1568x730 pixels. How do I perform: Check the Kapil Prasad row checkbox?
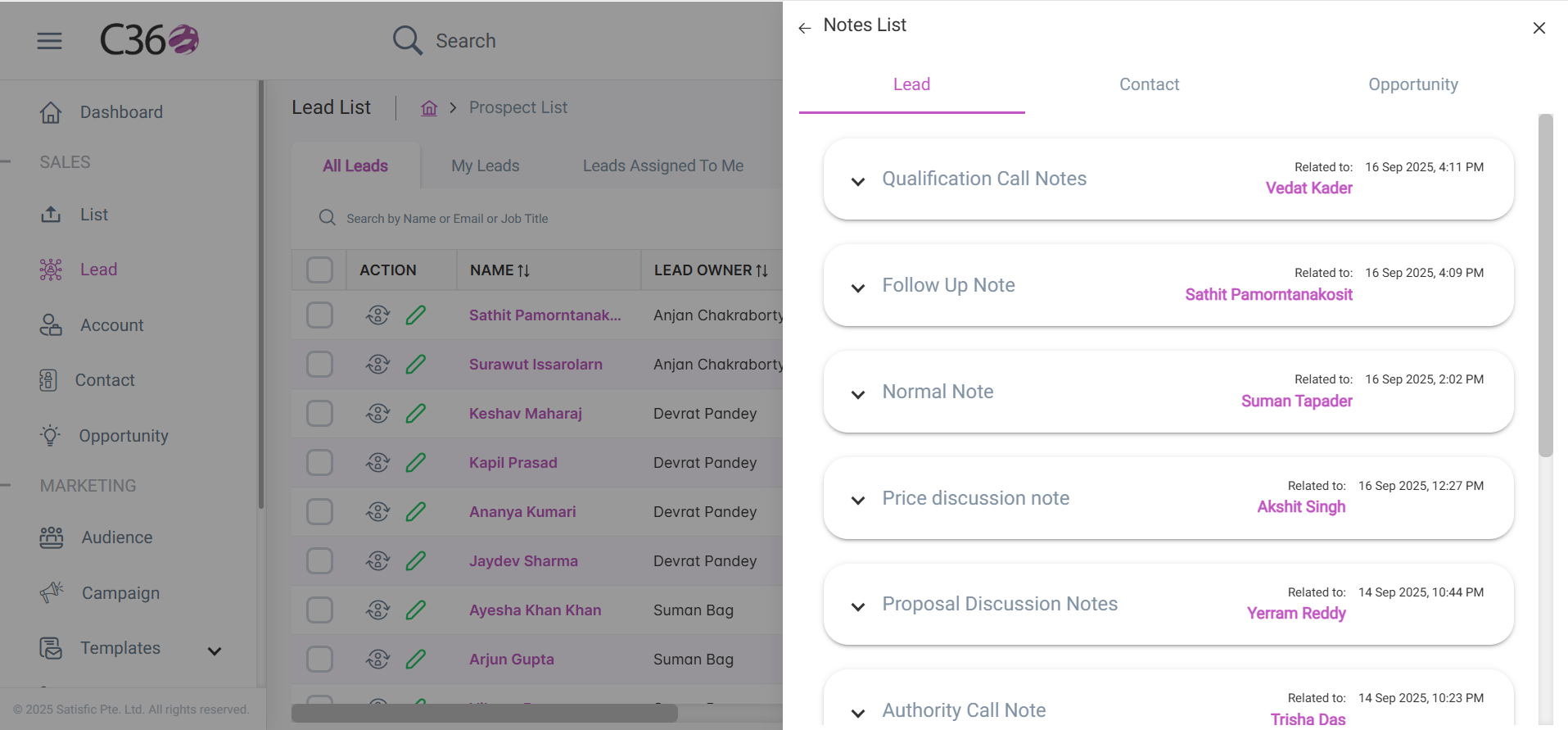coord(319,462)
